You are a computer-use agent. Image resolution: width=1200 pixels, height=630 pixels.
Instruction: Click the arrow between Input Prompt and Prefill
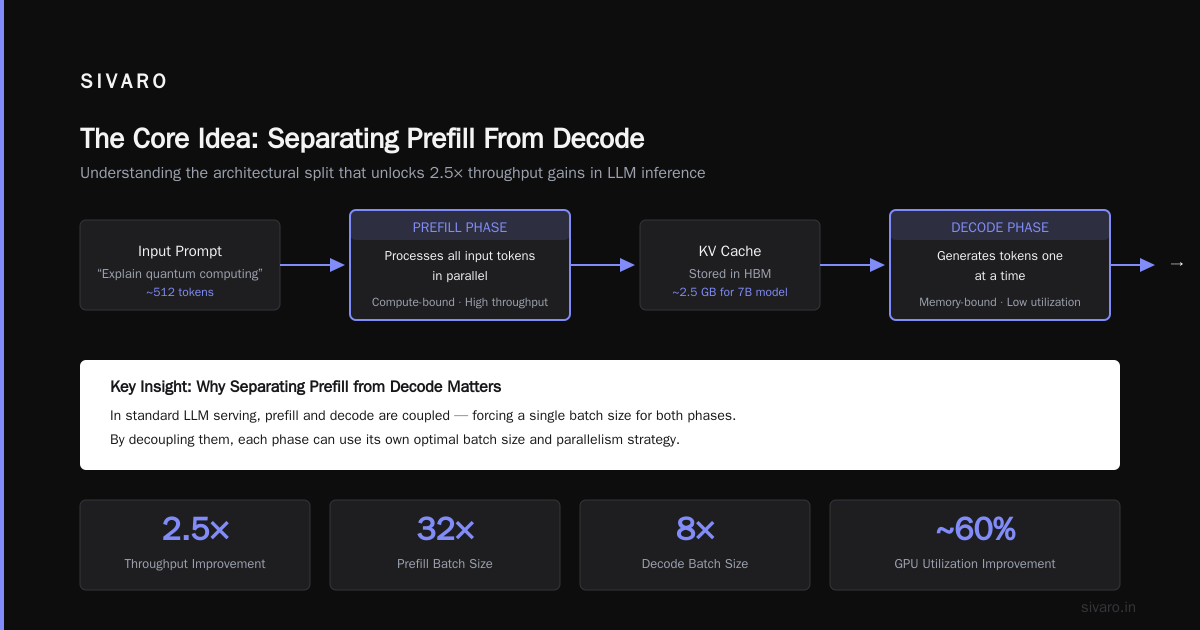tap(312, 265)
